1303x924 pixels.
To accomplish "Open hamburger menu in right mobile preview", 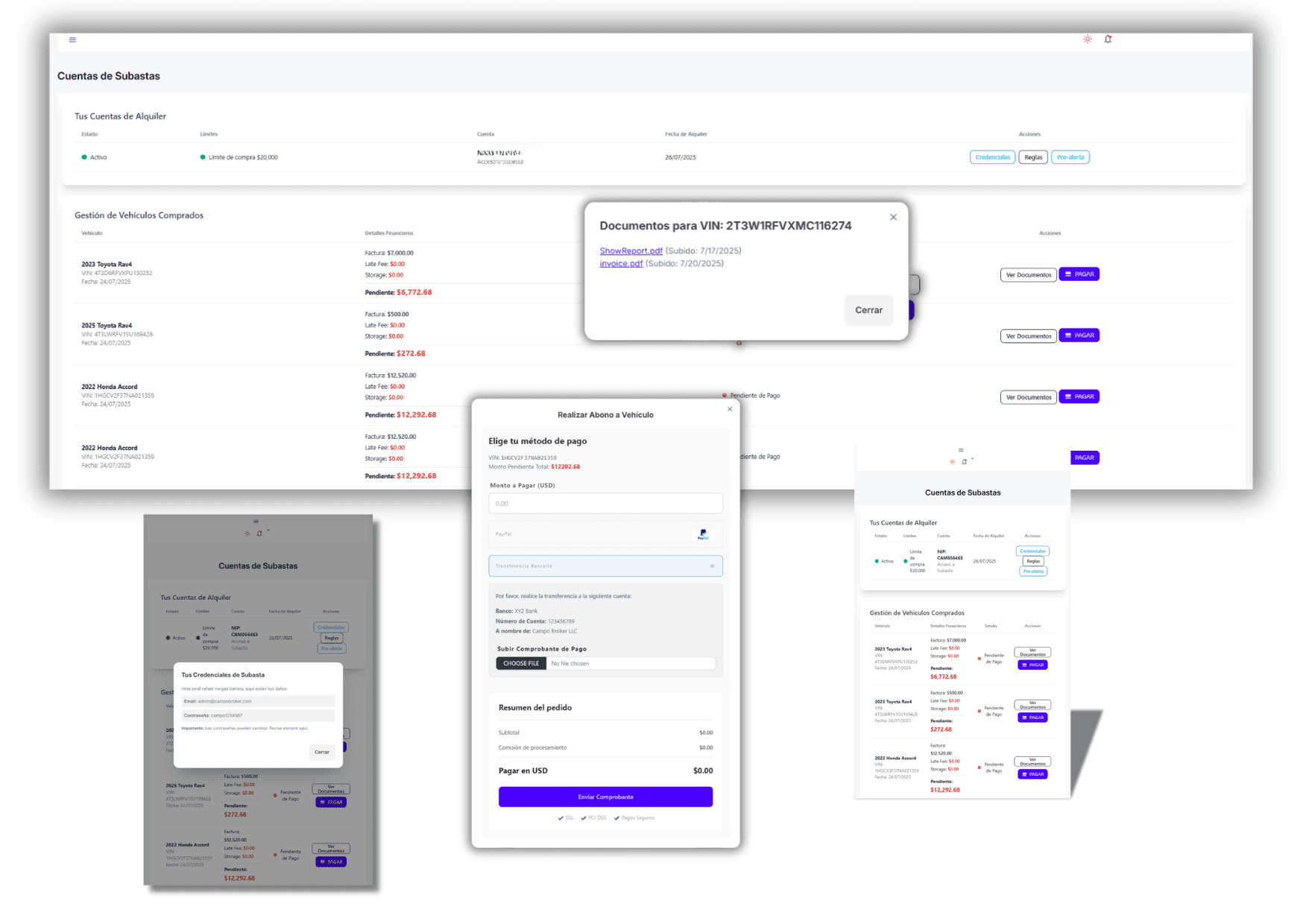I will click(x=961, y=450).
